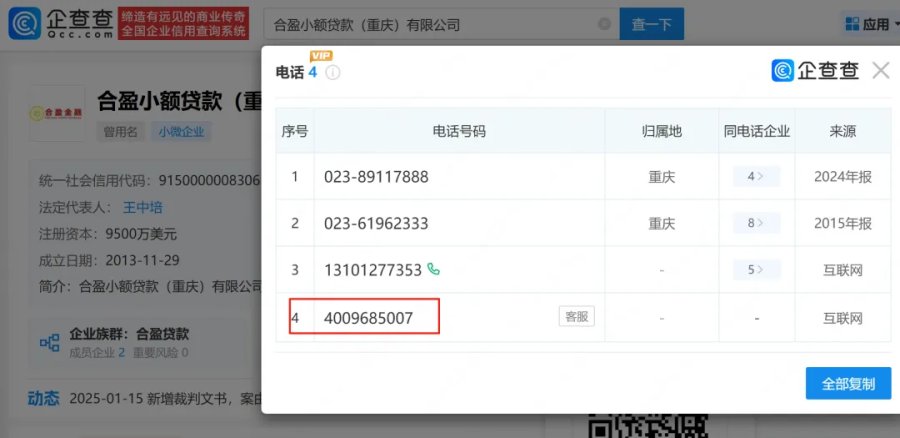Click the 查一下 search button

point(651,24)
